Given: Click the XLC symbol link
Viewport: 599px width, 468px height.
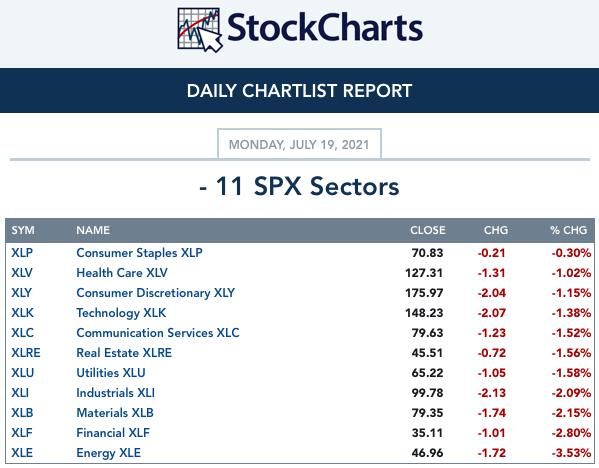Looking at the screenshot, I should click(23, 333).
